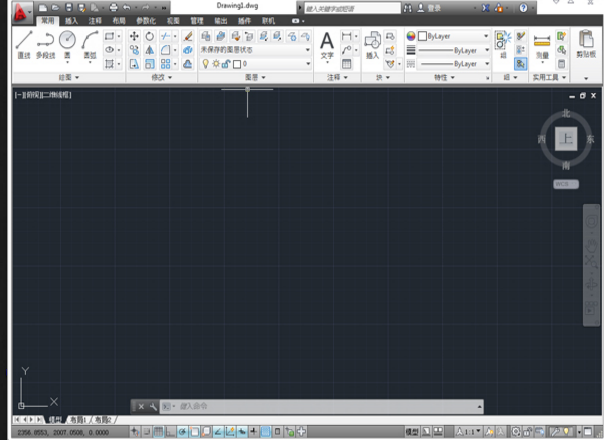Open the Clipboard (剪贴板) panel

[x=585, y=47]
